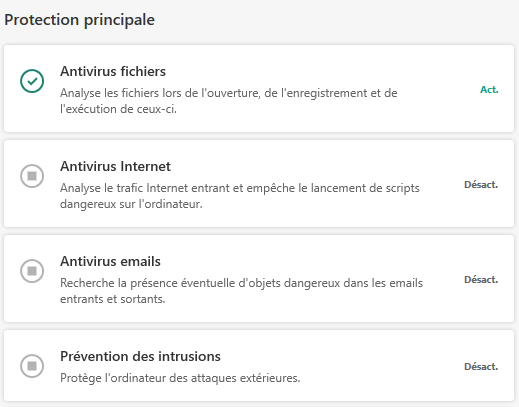Click the stop icon for Prévention des intrusions
519x407 pixels.
click(x=32, y=366)
